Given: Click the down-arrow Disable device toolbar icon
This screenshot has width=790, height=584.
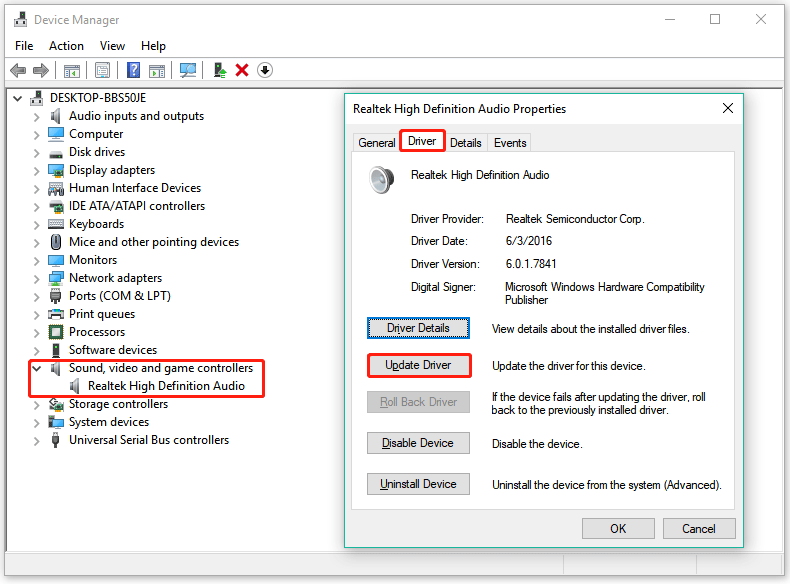Looking at the screenshot, I should click(x=265, y=70).
